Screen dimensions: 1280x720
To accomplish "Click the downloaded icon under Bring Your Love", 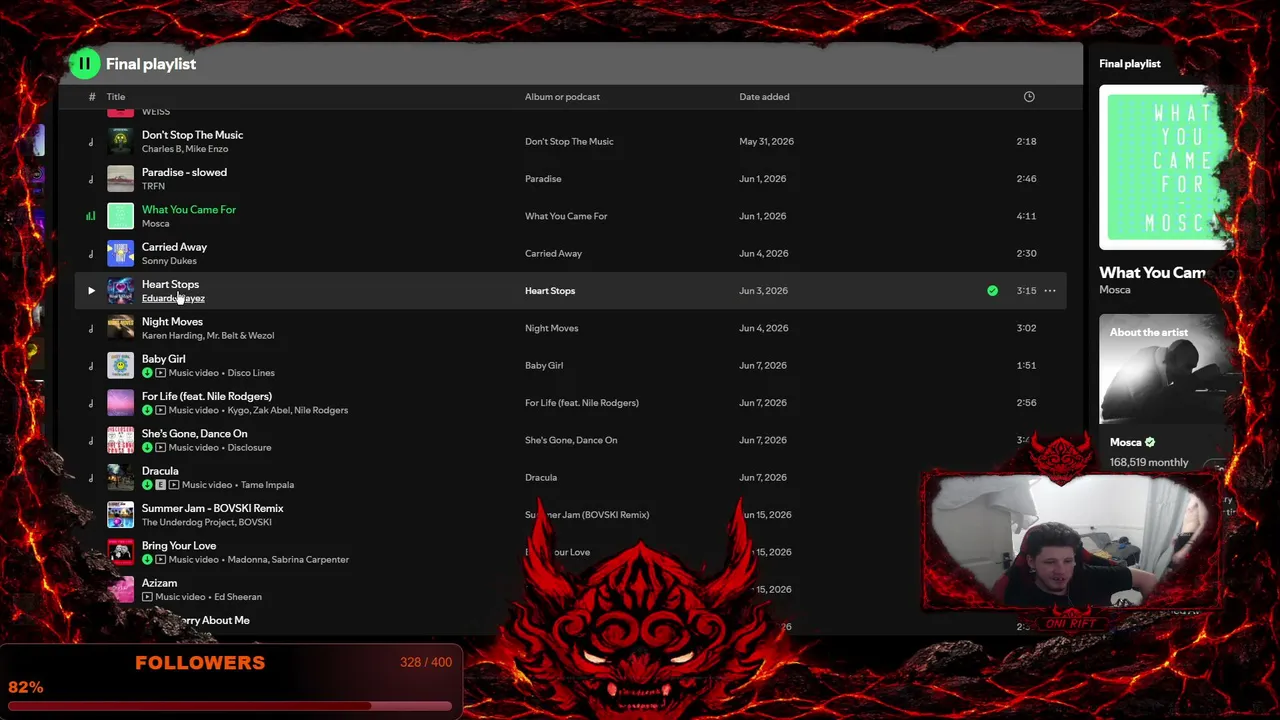I will point(147,559).
